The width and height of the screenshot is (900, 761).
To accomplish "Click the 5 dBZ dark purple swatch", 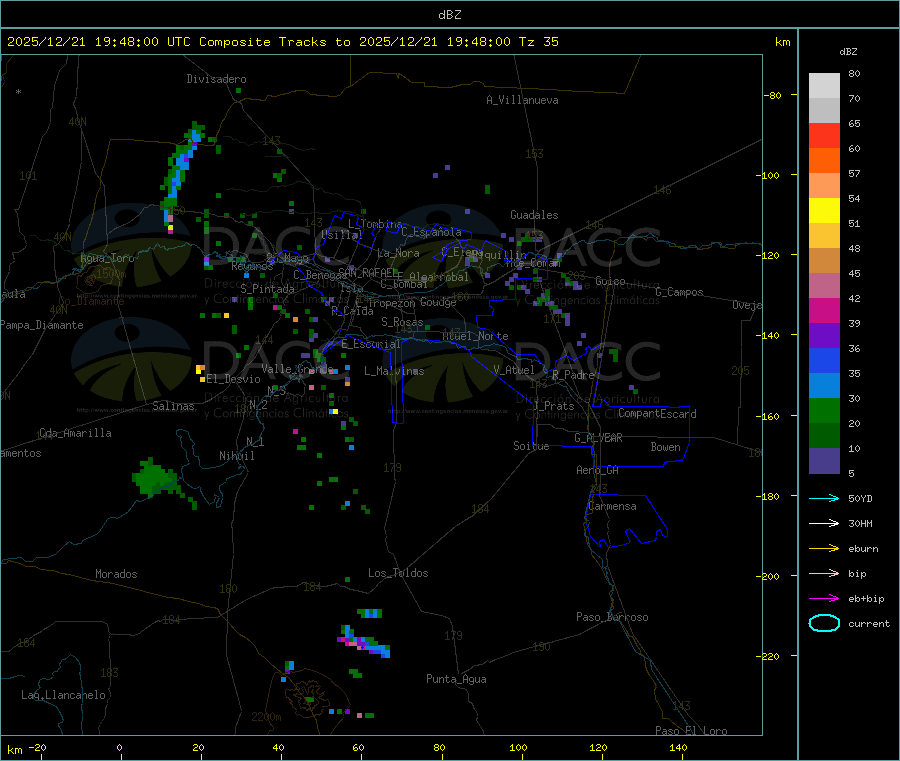I will [824, 461].
